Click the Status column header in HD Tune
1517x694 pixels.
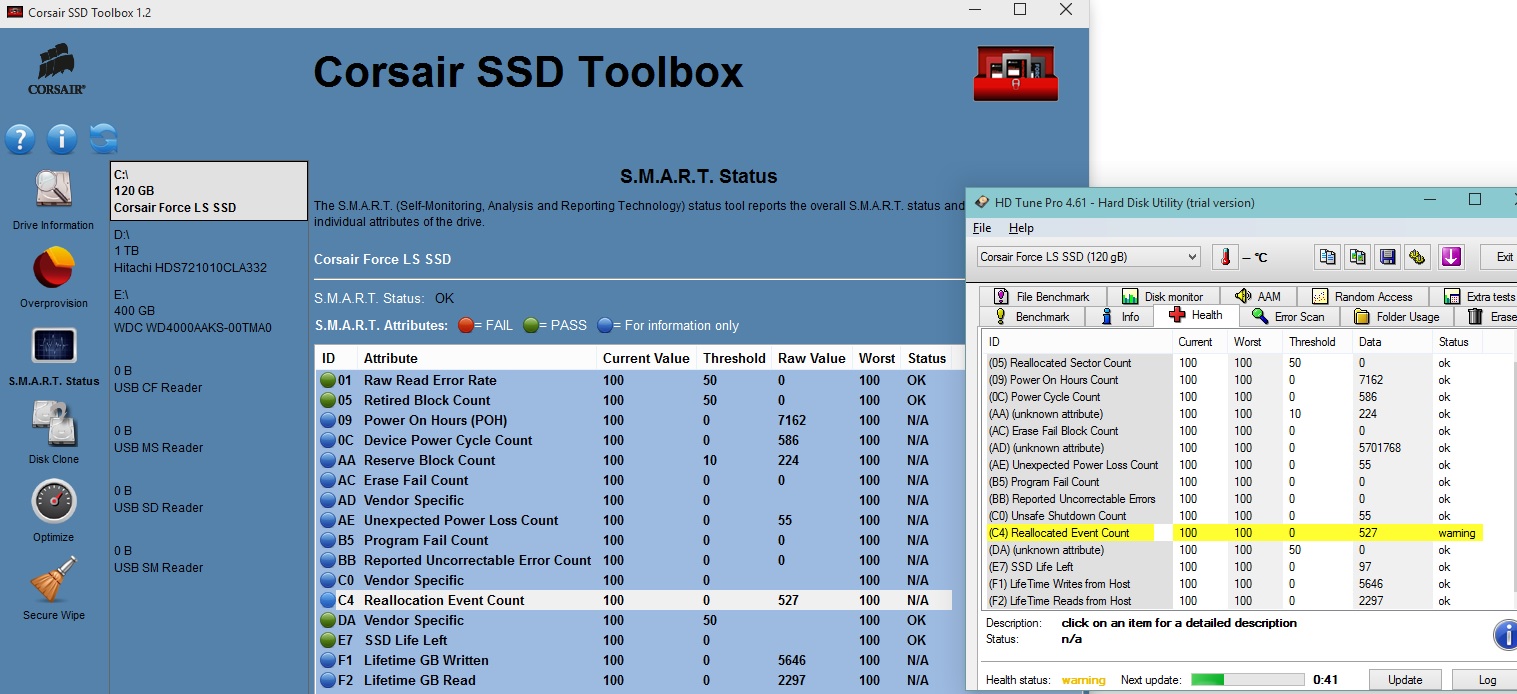tap(1453, 341)
